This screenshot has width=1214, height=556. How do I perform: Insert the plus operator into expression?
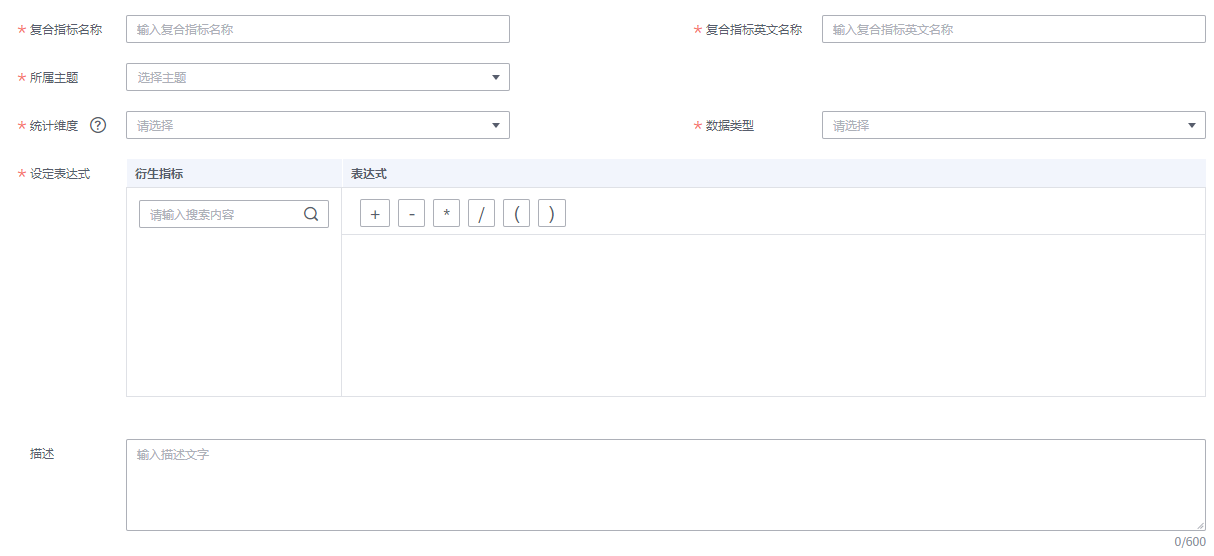click(x=375, y=214)
